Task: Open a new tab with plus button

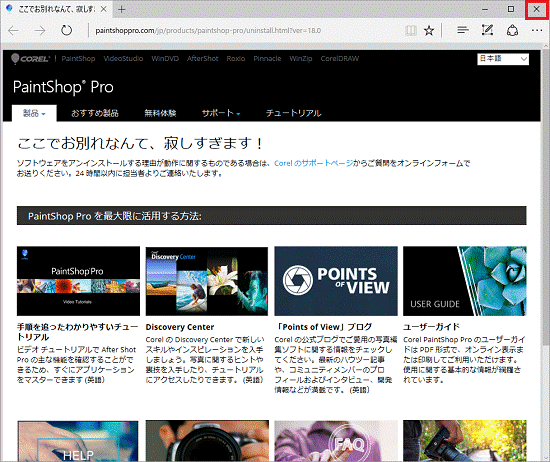Action: click(x=121, y=9)
